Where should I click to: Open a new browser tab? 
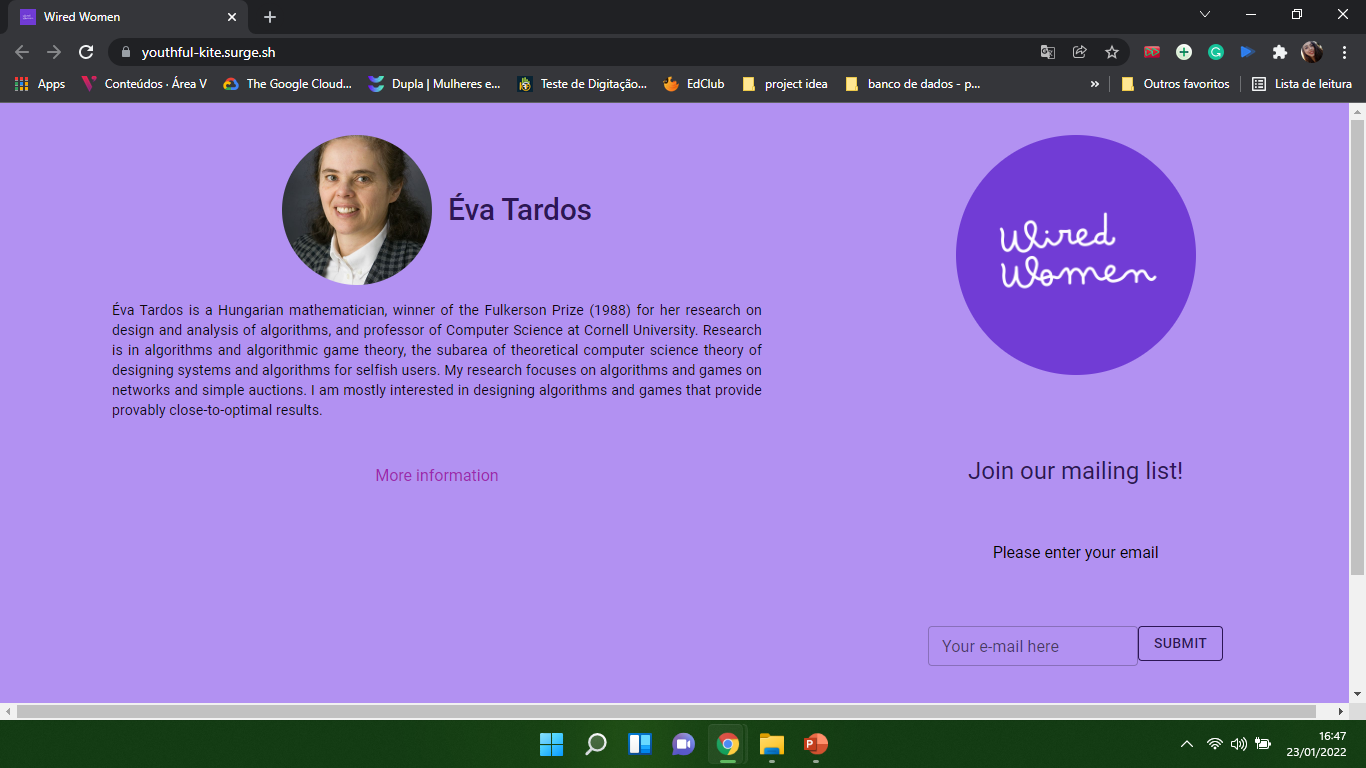click(x=270, y=17)
